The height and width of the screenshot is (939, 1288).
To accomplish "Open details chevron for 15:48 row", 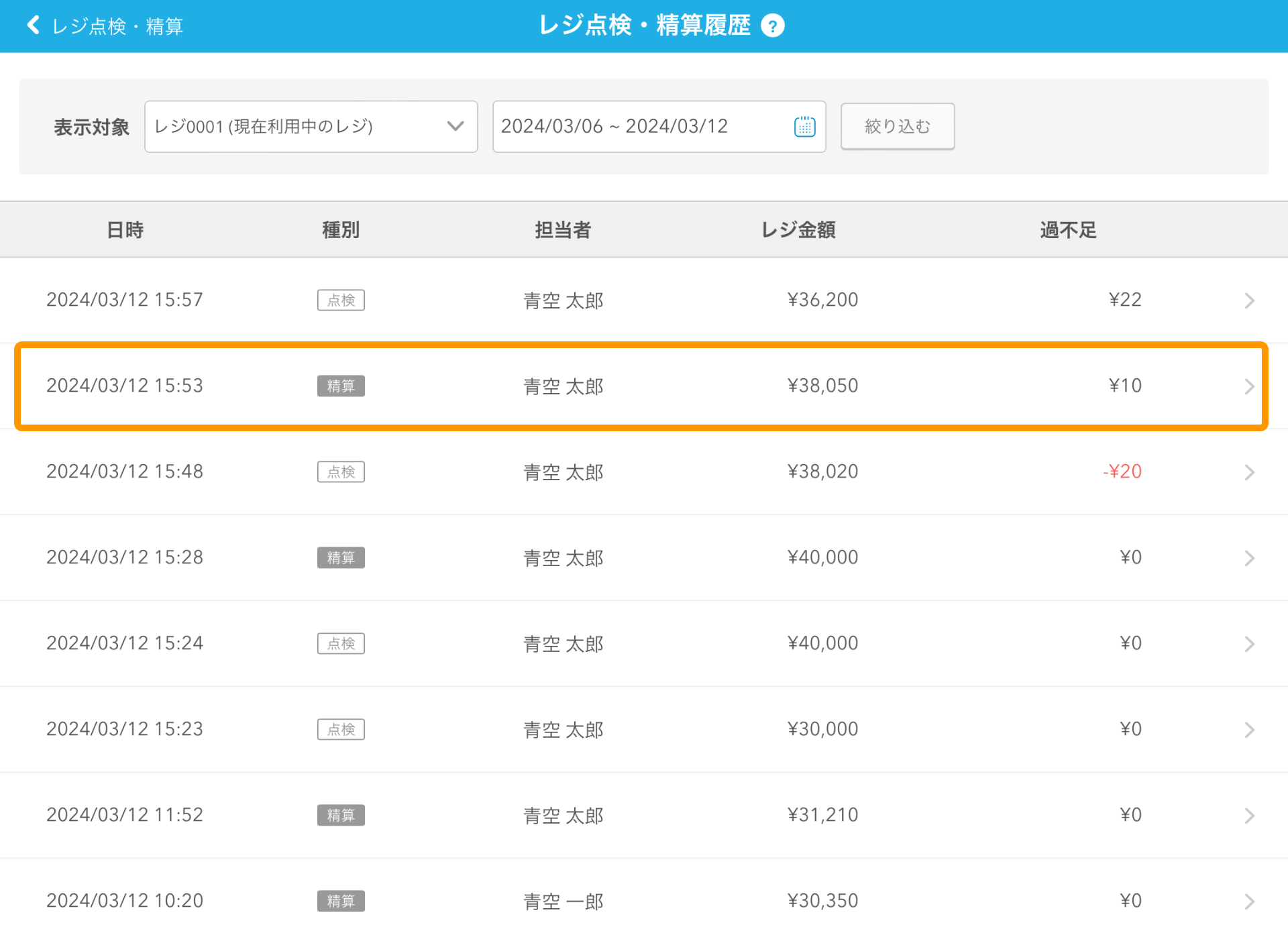I will 1249,472.
